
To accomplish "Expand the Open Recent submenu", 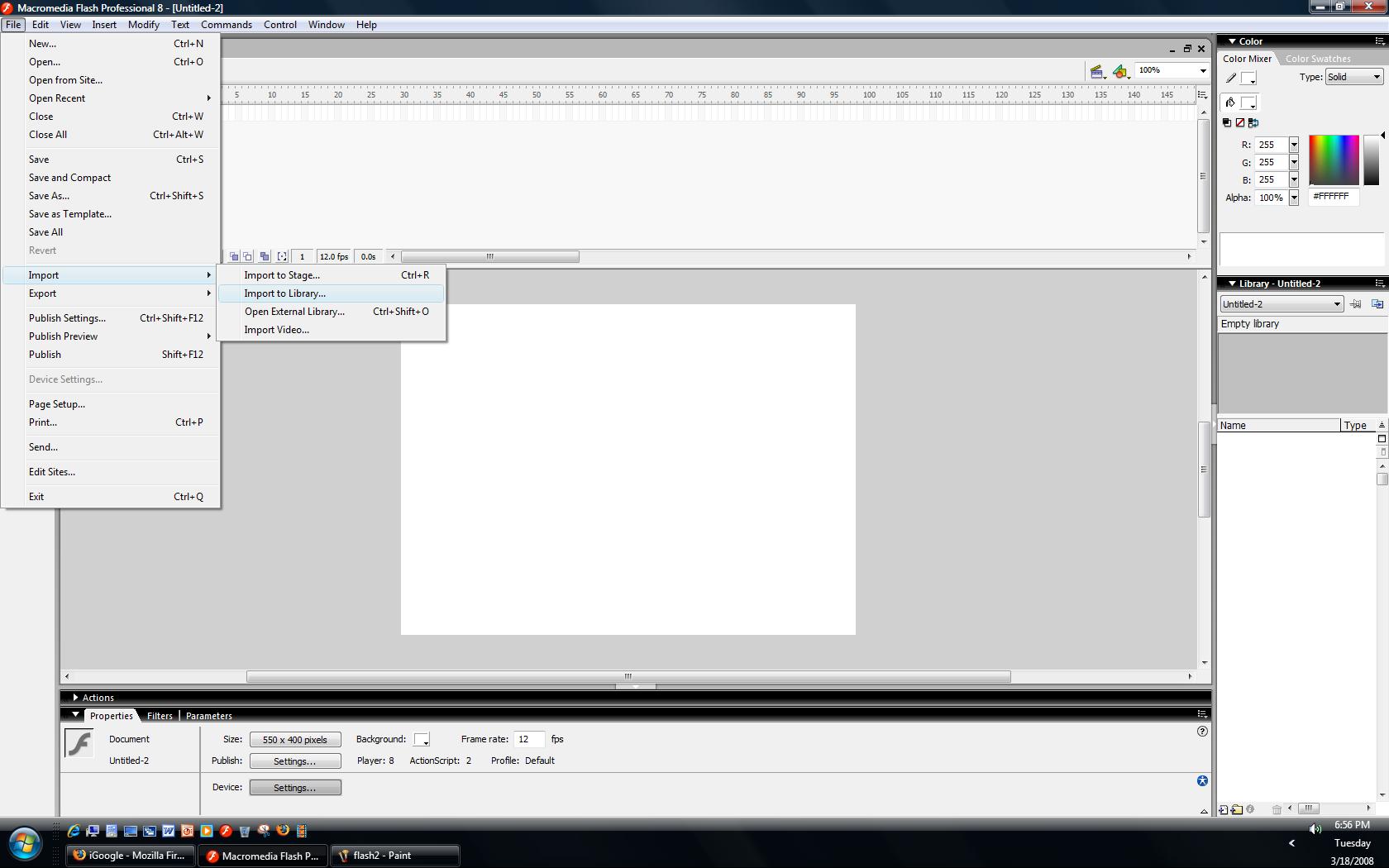I will pos(111,98).
